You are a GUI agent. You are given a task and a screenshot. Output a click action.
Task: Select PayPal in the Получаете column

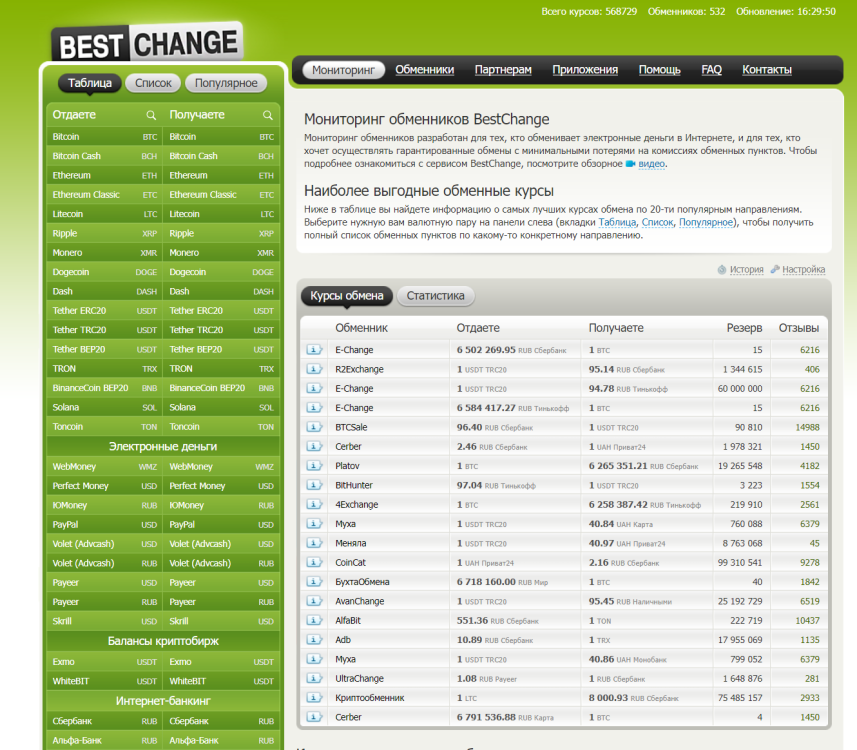coord(183,525)
